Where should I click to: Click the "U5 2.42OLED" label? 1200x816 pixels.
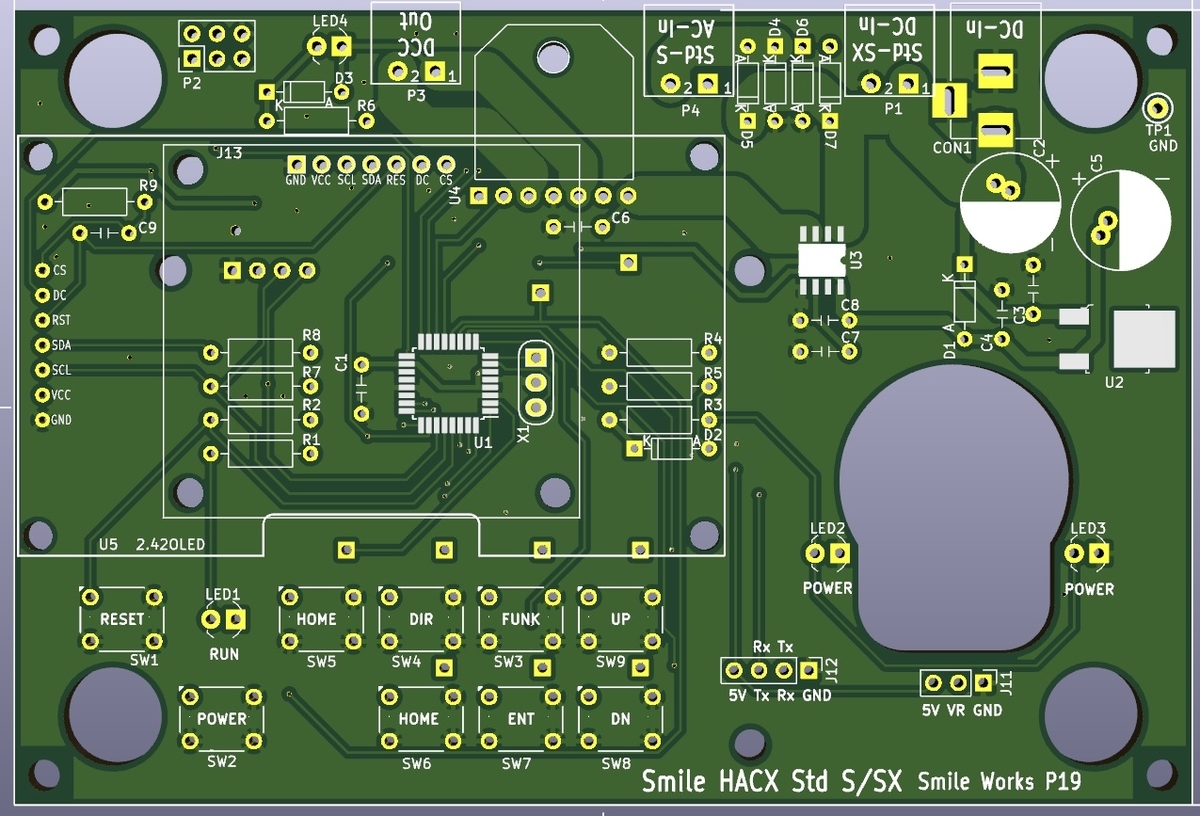click(154, 544)
